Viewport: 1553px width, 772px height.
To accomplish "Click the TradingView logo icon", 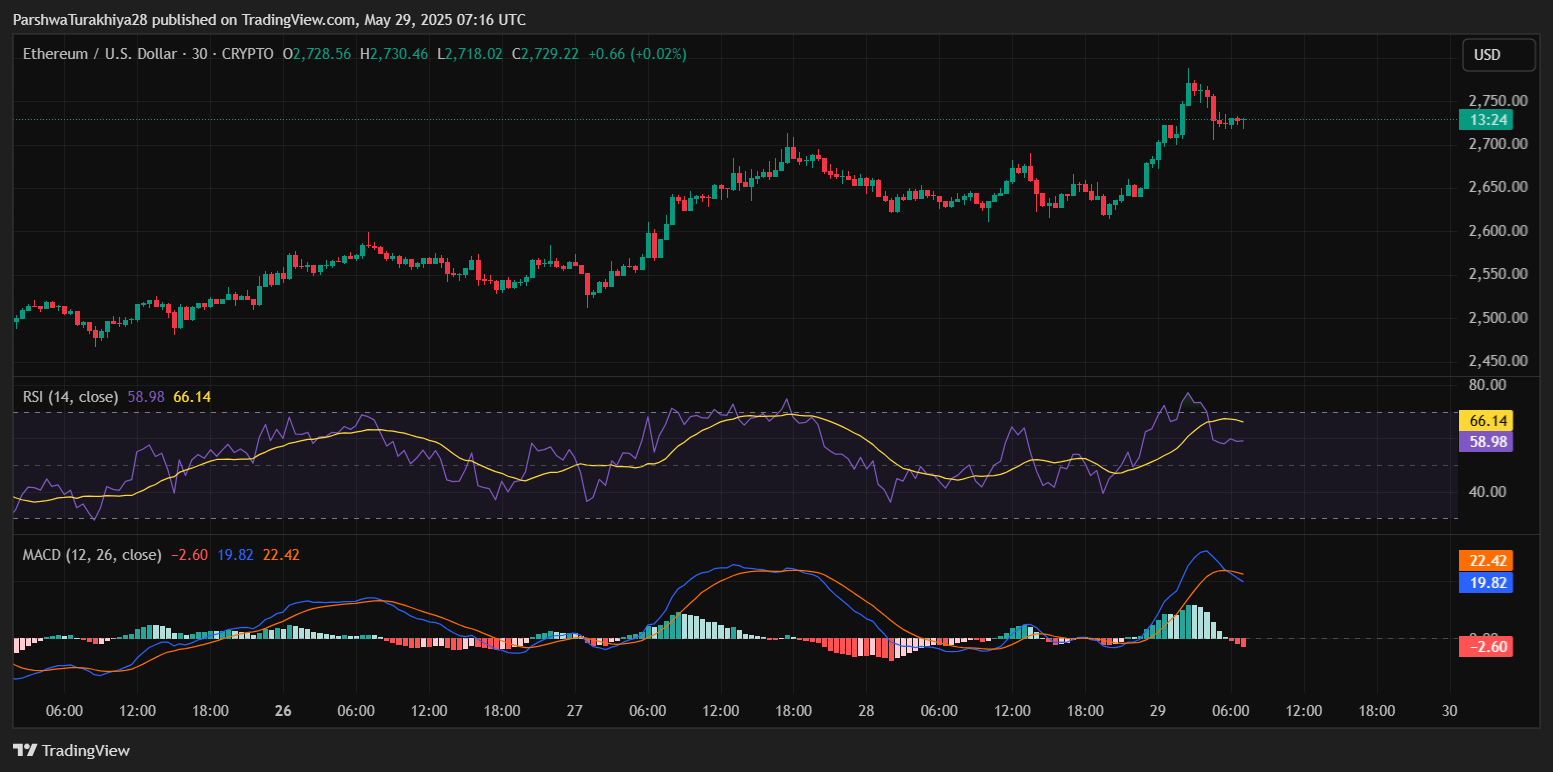I will coord(25,750).
